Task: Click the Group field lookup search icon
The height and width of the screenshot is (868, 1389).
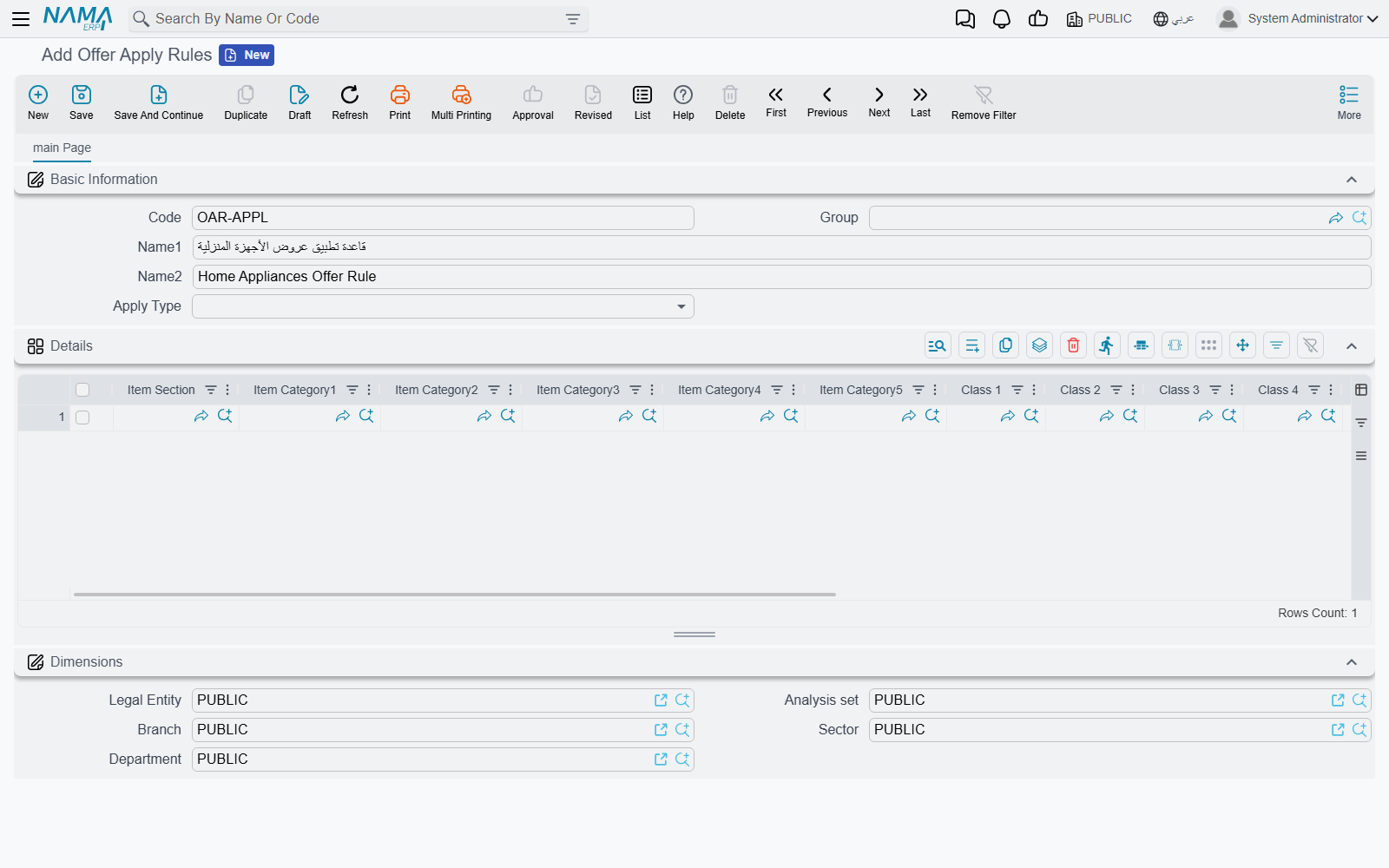Action: [x=1359, y=218]
